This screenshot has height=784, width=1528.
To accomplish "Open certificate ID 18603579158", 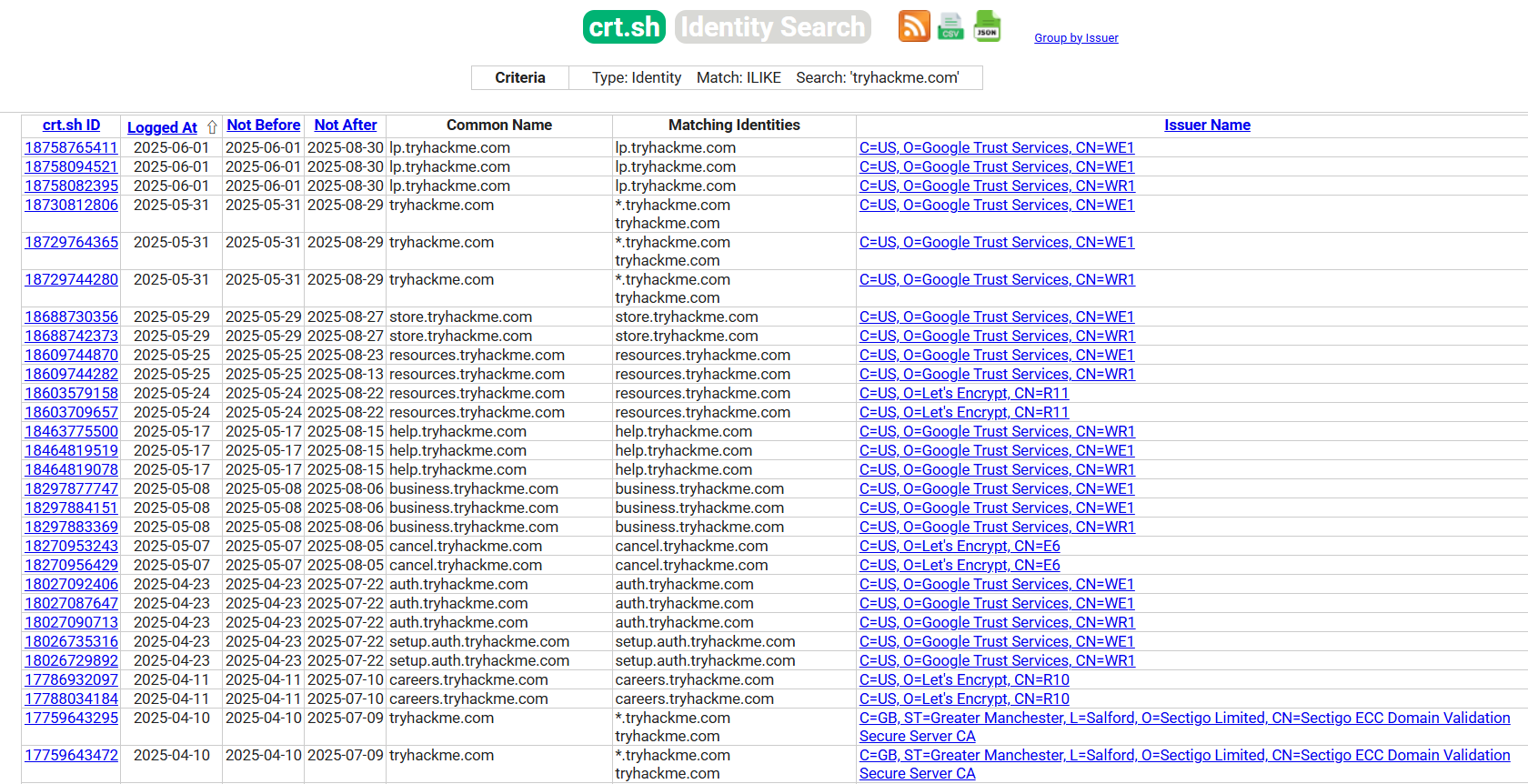I will [x=71, y=393].
